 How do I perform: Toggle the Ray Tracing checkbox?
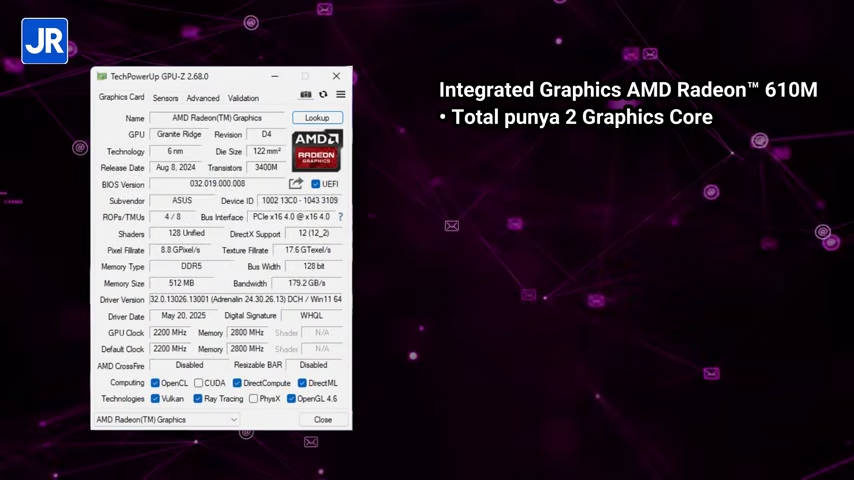point(198,399)
